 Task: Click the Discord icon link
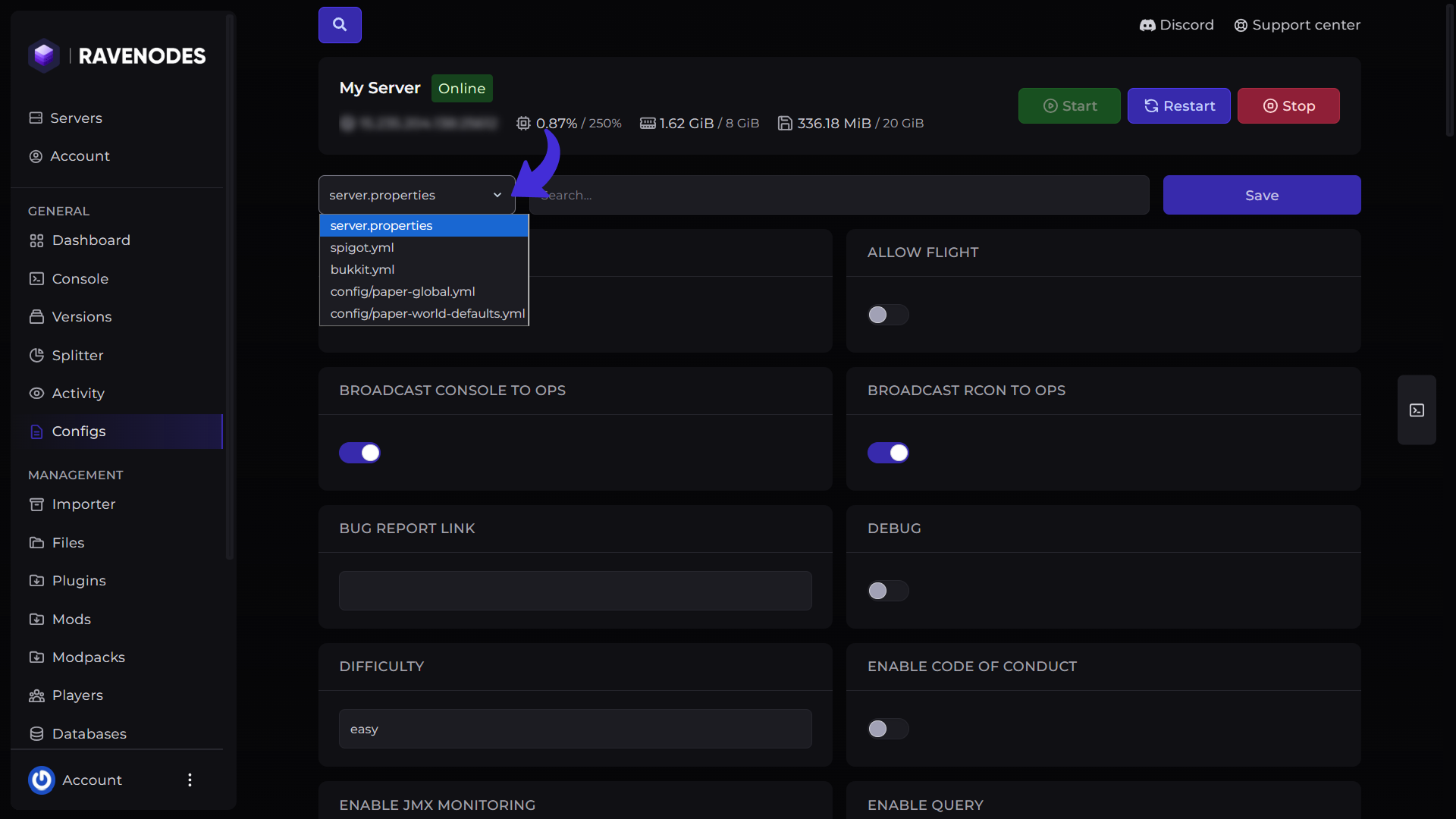[x=1147, y=25]
